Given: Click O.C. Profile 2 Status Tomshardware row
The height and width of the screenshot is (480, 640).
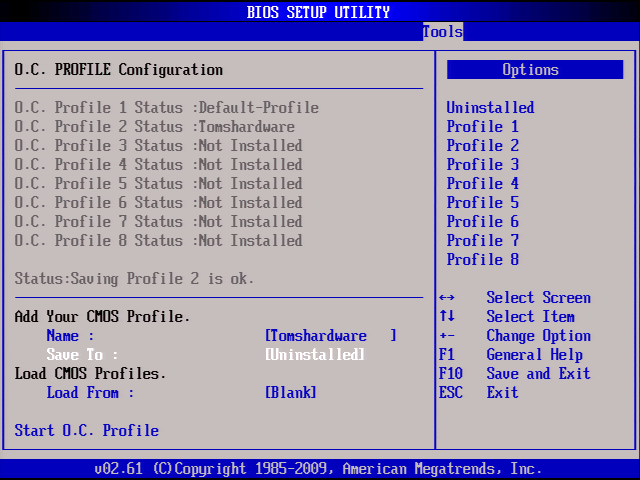Looking at the screenshot, I should point(155,127).
